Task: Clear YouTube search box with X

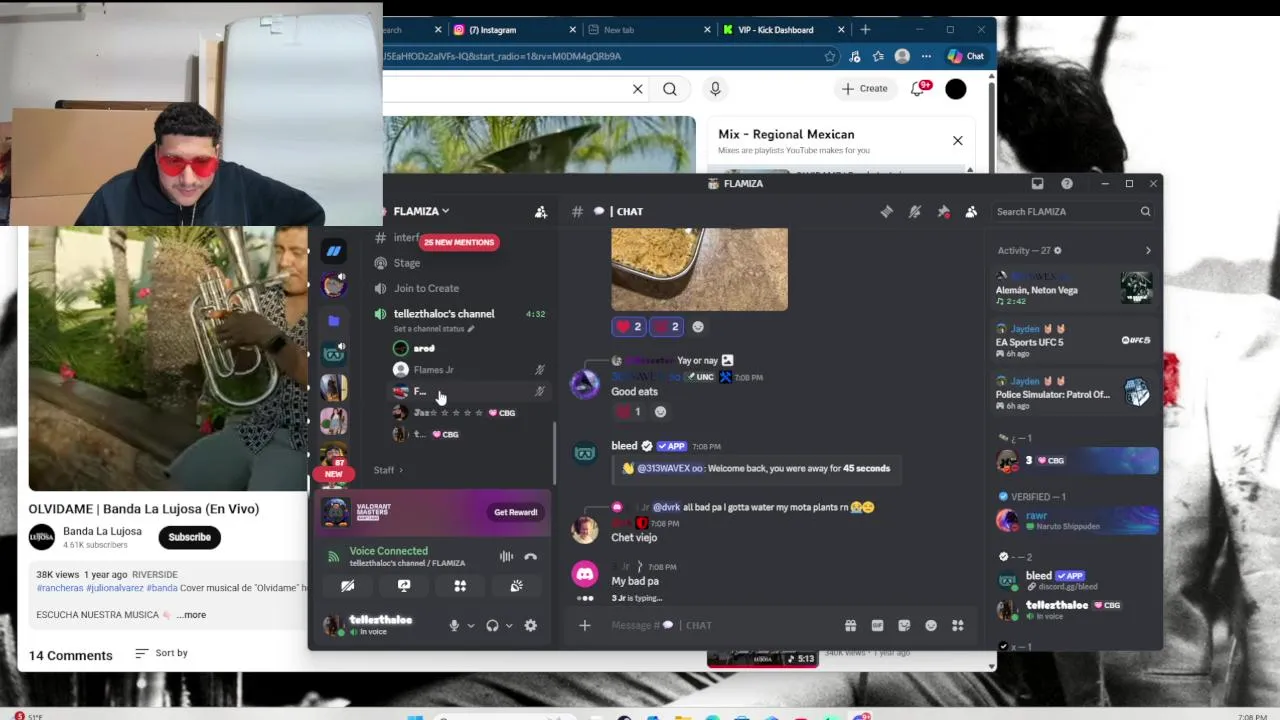Action: click(x=637, y=89)
